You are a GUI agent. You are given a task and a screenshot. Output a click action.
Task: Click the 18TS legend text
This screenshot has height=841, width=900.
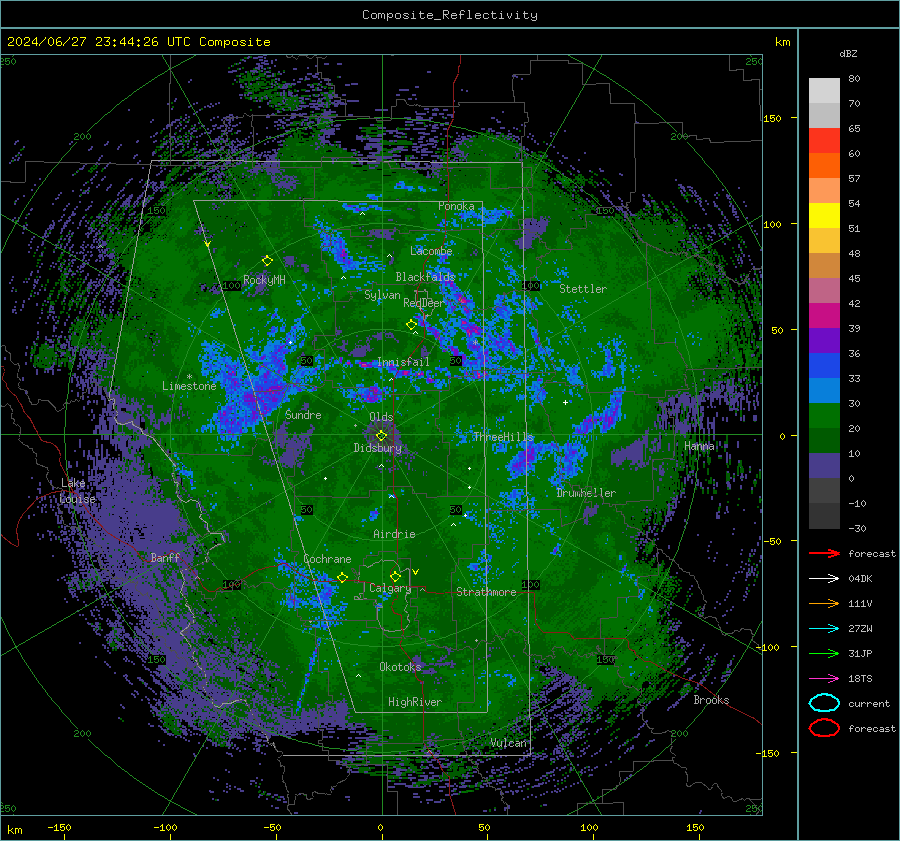click(860, 678)
